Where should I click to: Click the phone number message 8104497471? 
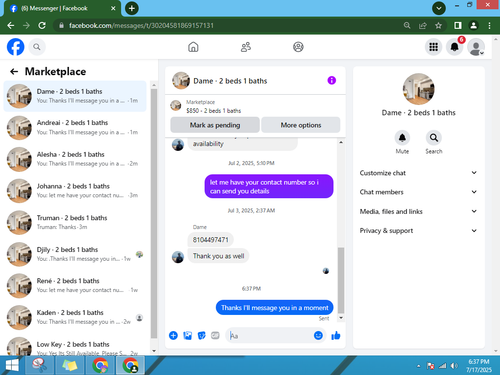click(x=211, y=240)
